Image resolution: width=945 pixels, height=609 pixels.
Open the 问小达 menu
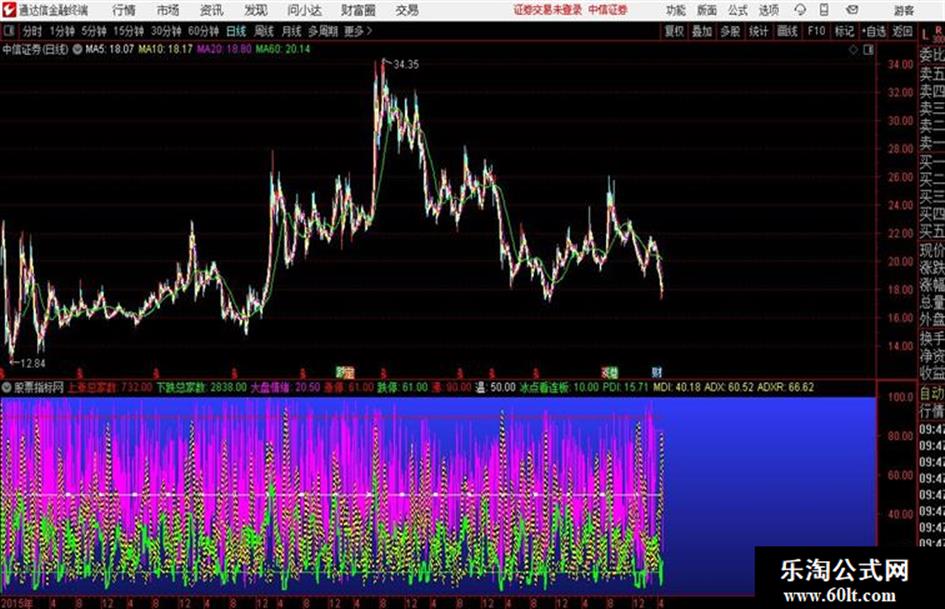point(304,10)
